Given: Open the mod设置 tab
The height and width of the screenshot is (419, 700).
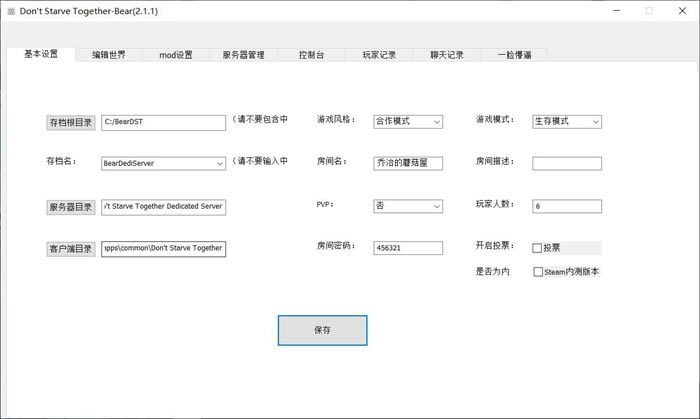Looking at the screenshot, I should point(176,55).
